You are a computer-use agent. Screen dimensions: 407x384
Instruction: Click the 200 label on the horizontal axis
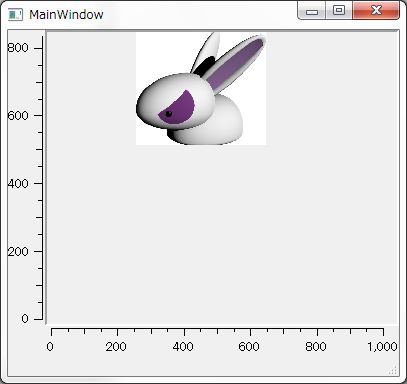coord(116,347)
